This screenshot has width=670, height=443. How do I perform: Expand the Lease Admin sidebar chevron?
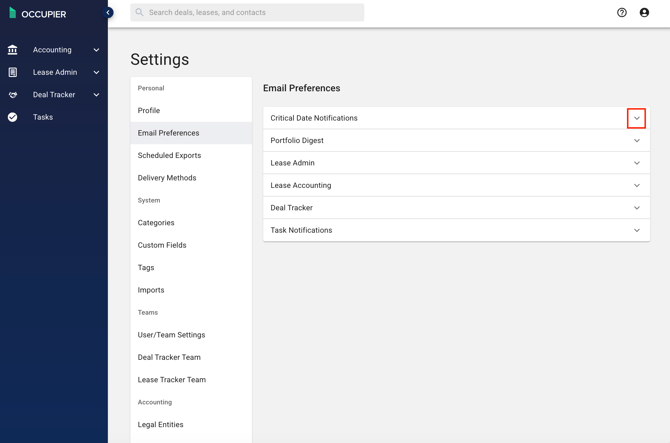(97, 73)
